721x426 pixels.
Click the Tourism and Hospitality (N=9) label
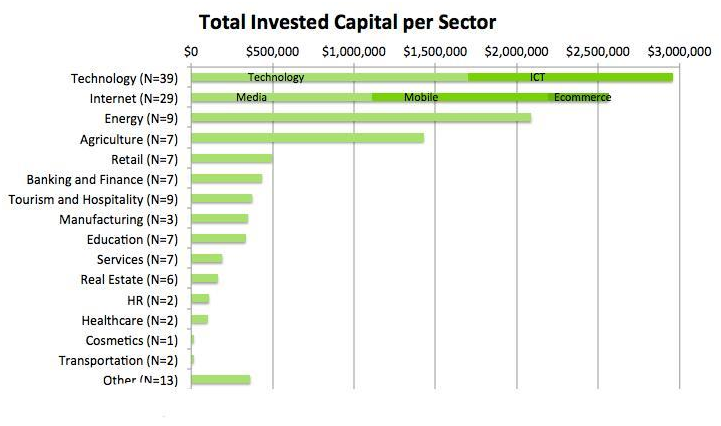coord(93,199)
